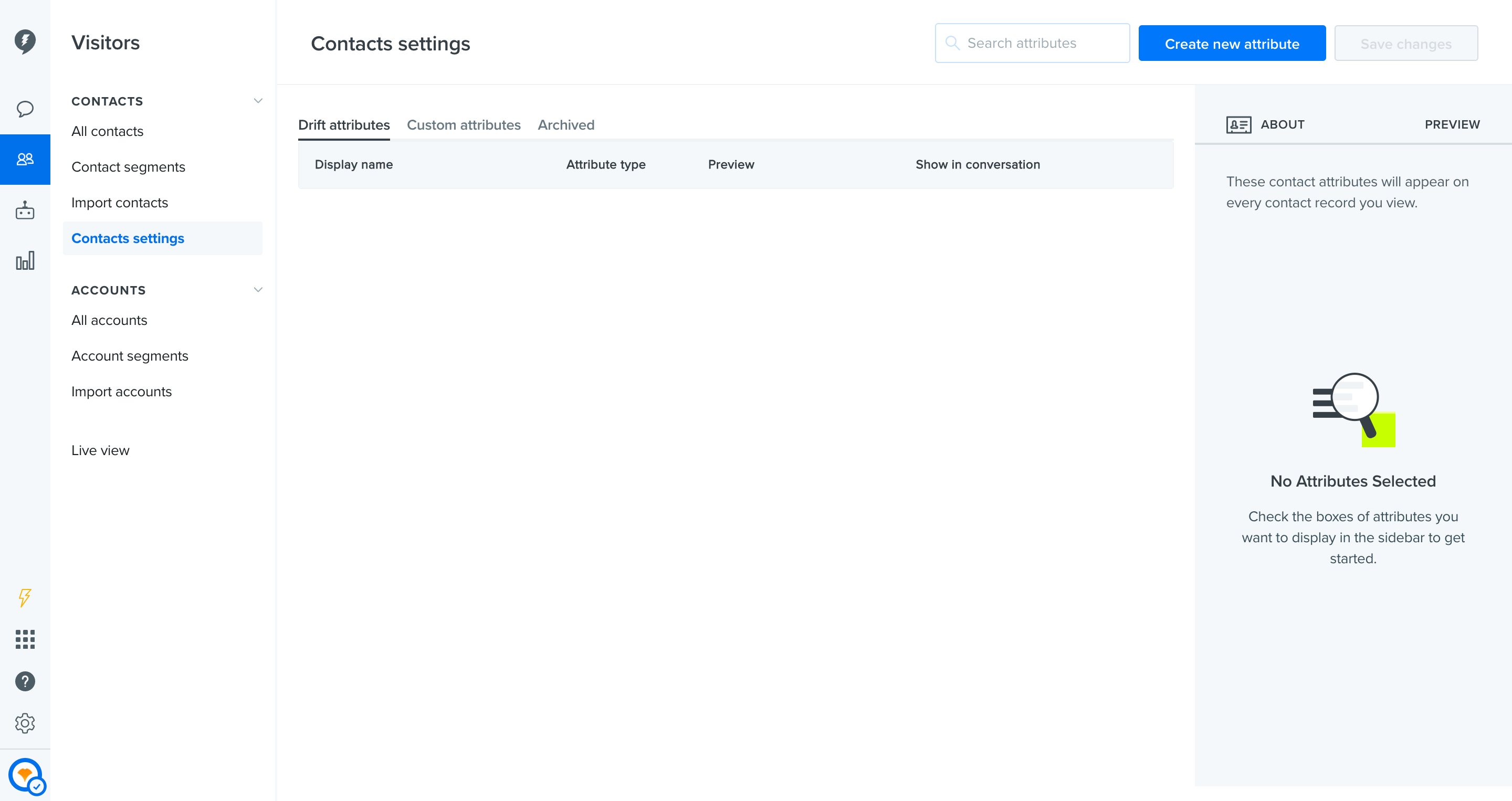Open Import contacts
This screenshot has width=1512, height=801.
[x=120, y=203]
